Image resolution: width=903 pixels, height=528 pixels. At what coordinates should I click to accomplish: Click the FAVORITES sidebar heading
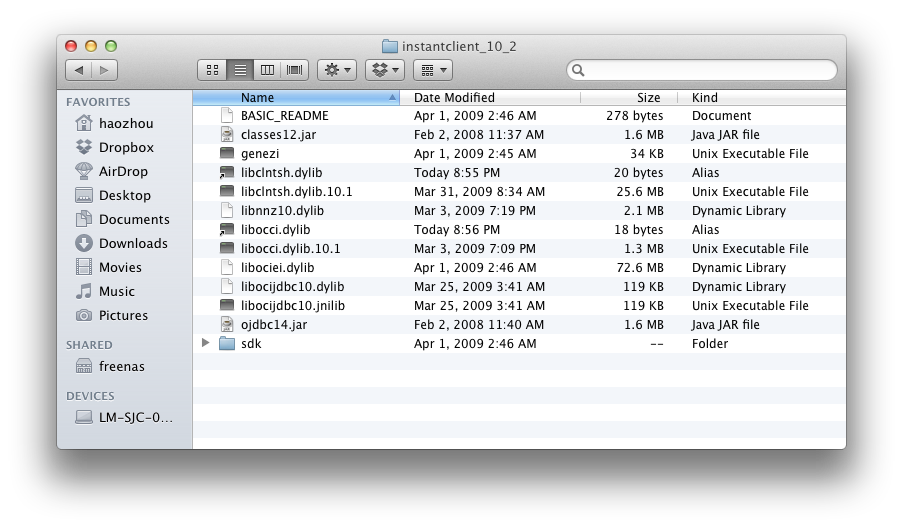[98, 102]
